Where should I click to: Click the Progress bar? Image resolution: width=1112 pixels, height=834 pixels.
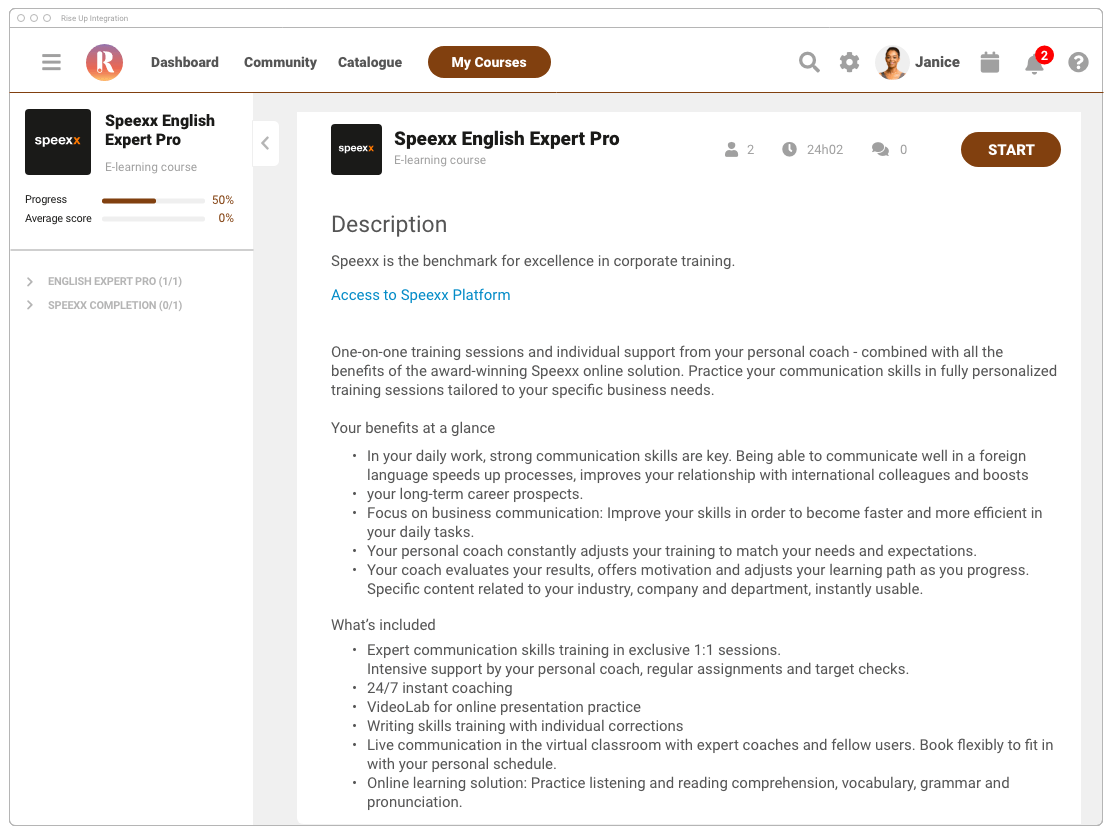[153, 201]
